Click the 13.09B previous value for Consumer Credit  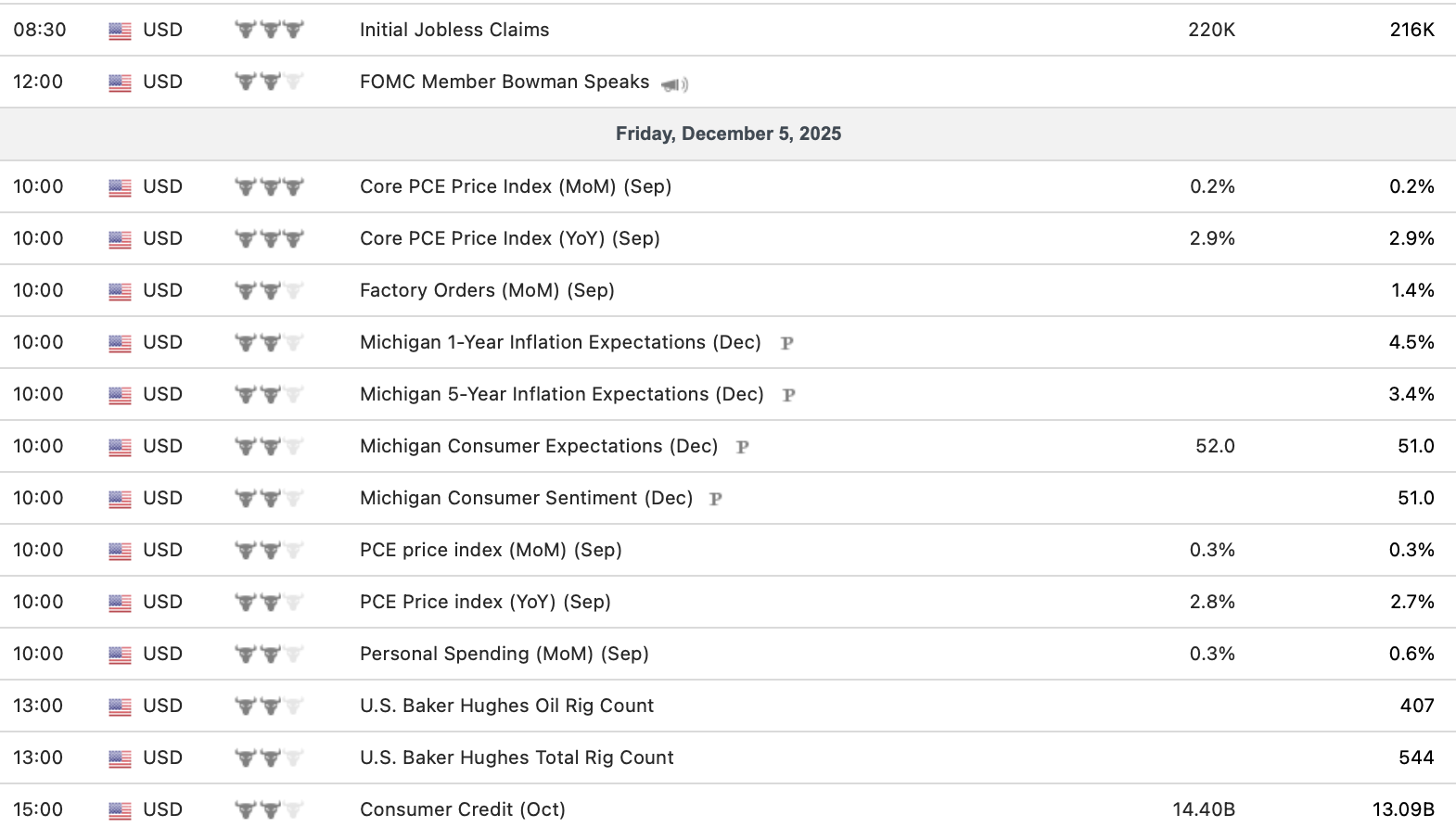point(1403,809)
